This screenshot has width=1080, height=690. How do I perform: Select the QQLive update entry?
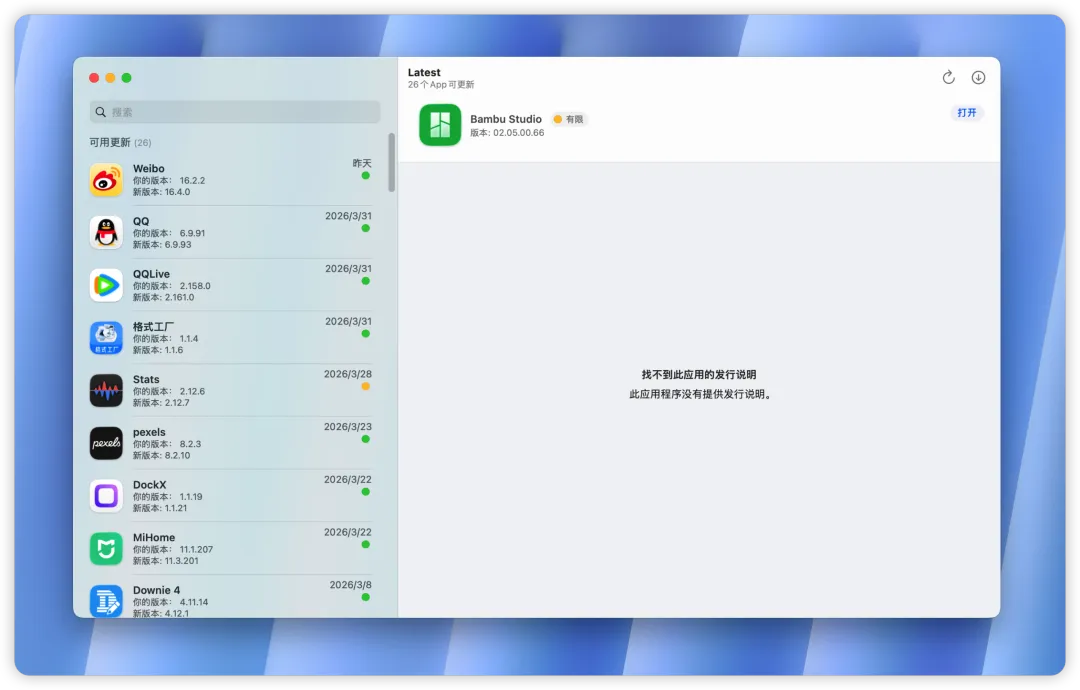pyautogui.click(x=231, y=285)
